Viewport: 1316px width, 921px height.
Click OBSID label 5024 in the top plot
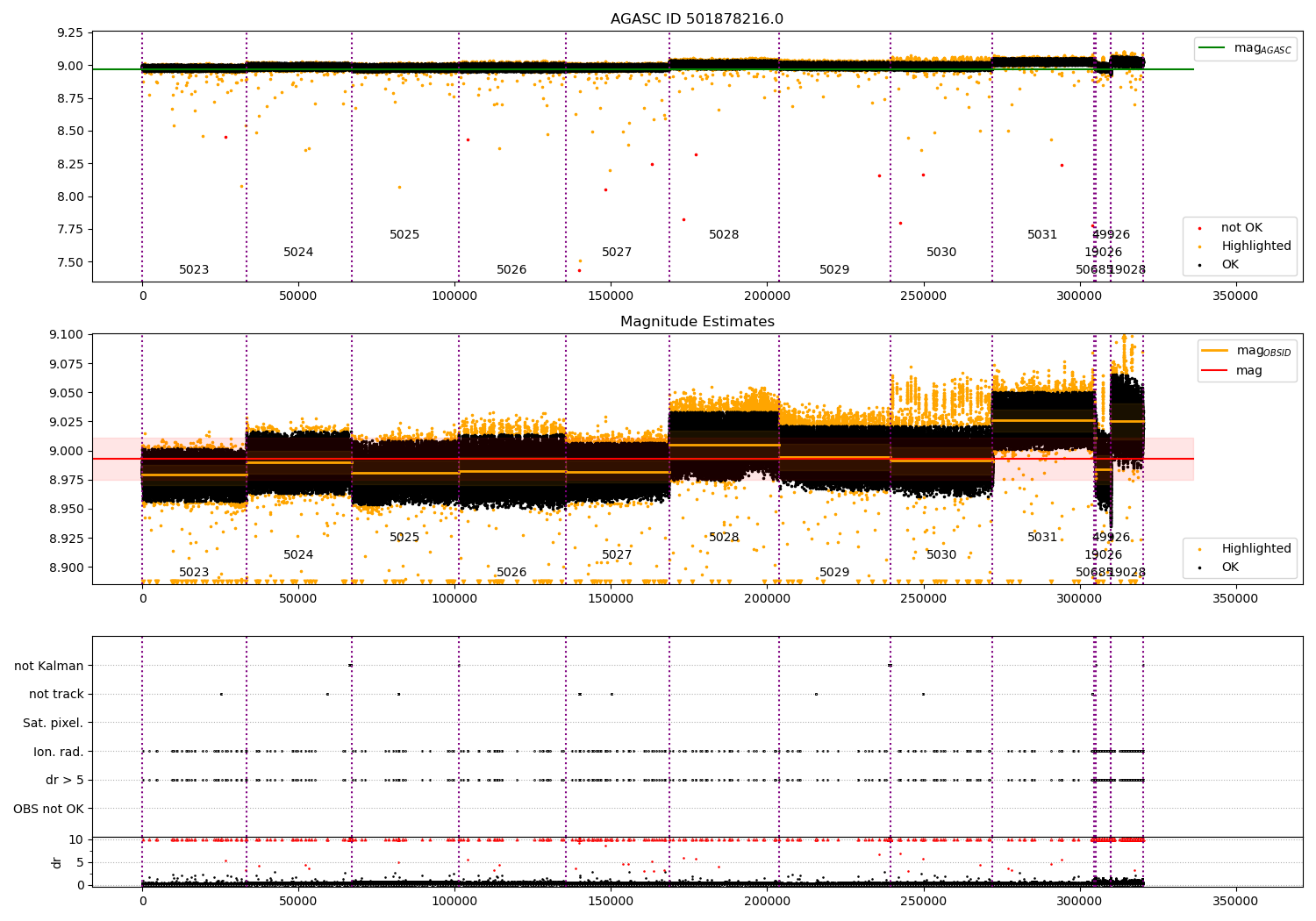pyautogui.click(x=298, y=253)
